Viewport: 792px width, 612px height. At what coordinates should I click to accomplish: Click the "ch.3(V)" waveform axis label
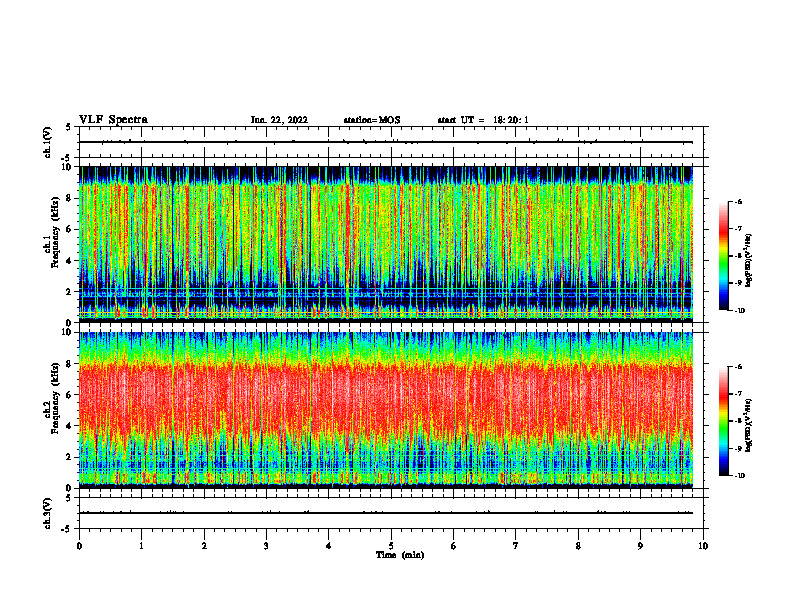(47, 513)
